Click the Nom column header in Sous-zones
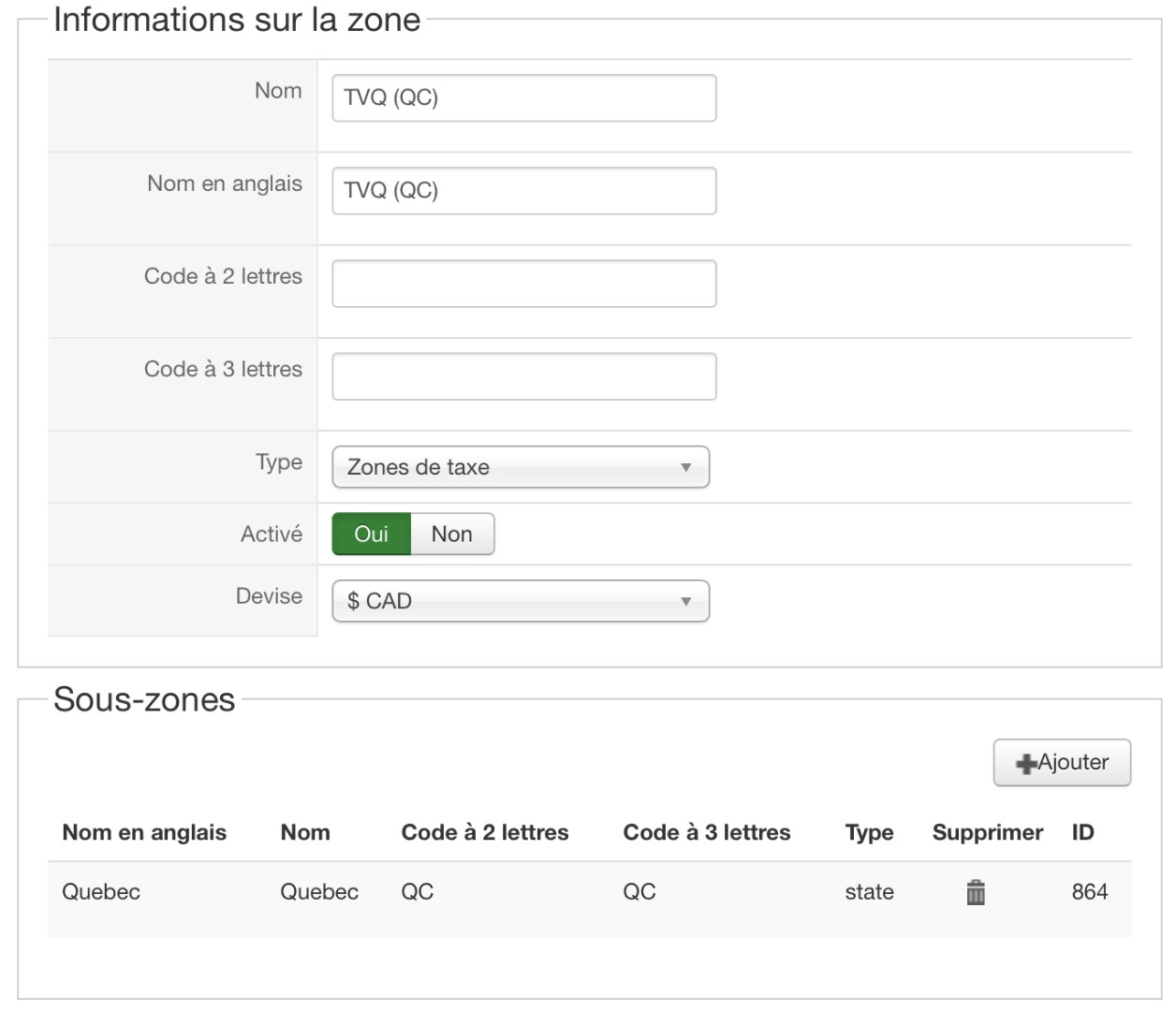The height and width of the screenshot is (1011, 1176). 305,832
